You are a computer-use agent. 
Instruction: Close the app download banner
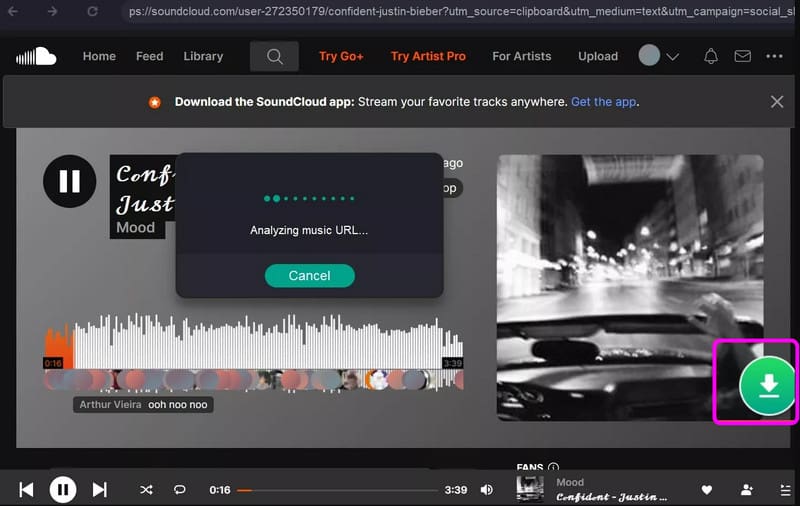pos(777,102)
